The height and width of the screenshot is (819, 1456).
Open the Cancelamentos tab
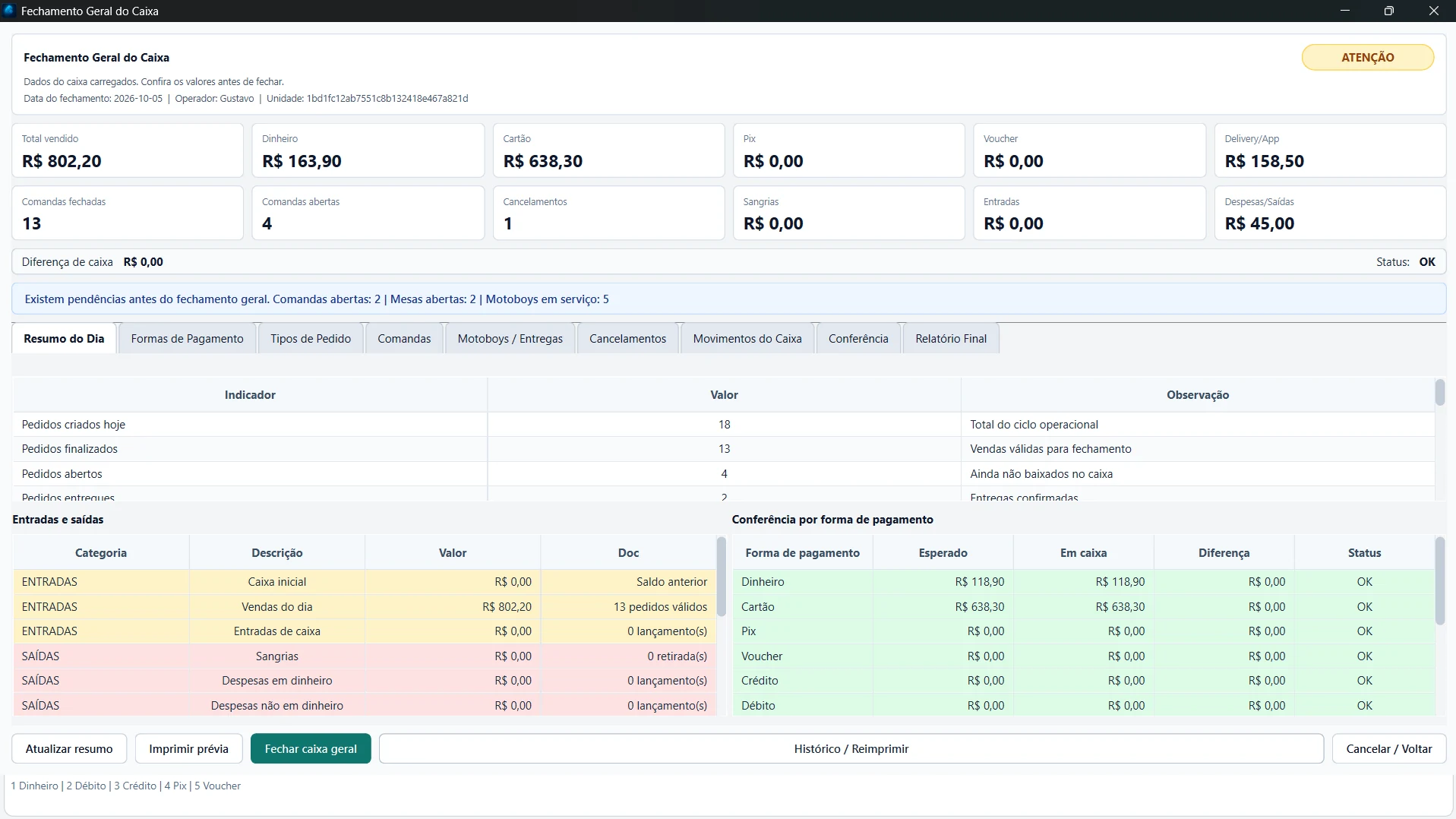pos(627,339)
